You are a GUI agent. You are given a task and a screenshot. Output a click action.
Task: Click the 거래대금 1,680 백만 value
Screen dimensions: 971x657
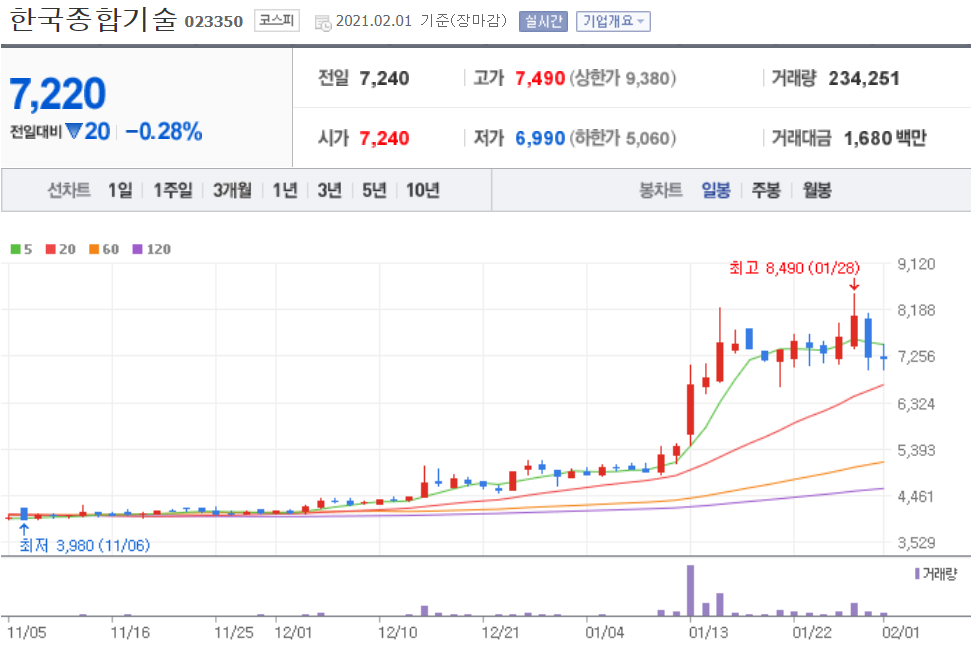pos(885,138)
